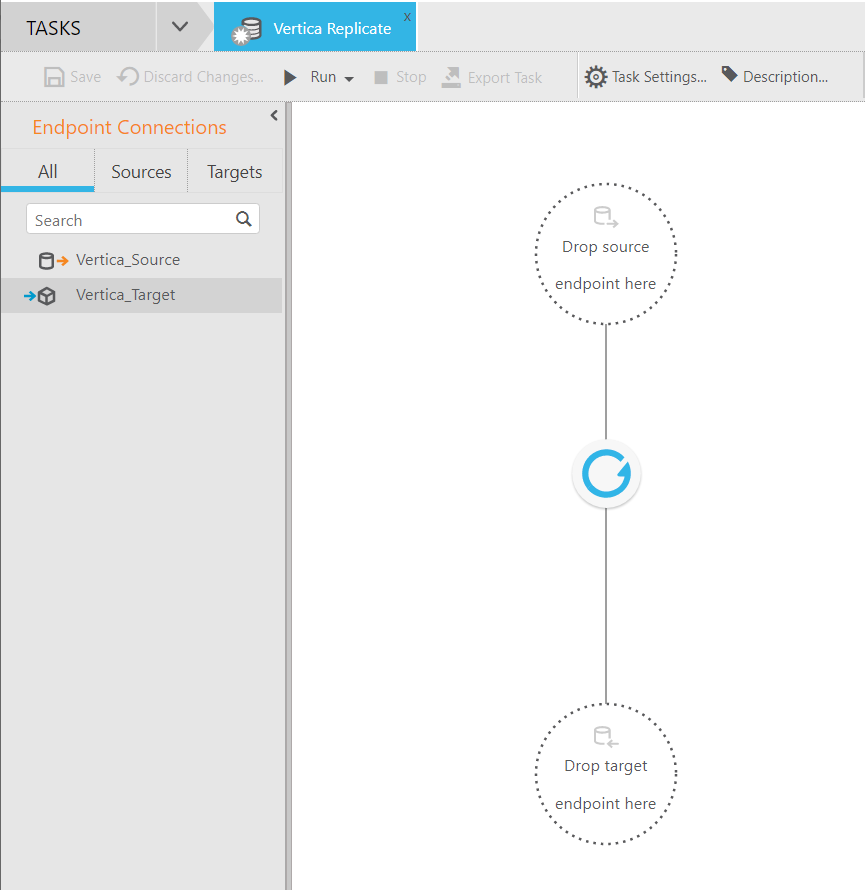
Task: Open Task Settings via the gear icon
Action: point(596,76)
